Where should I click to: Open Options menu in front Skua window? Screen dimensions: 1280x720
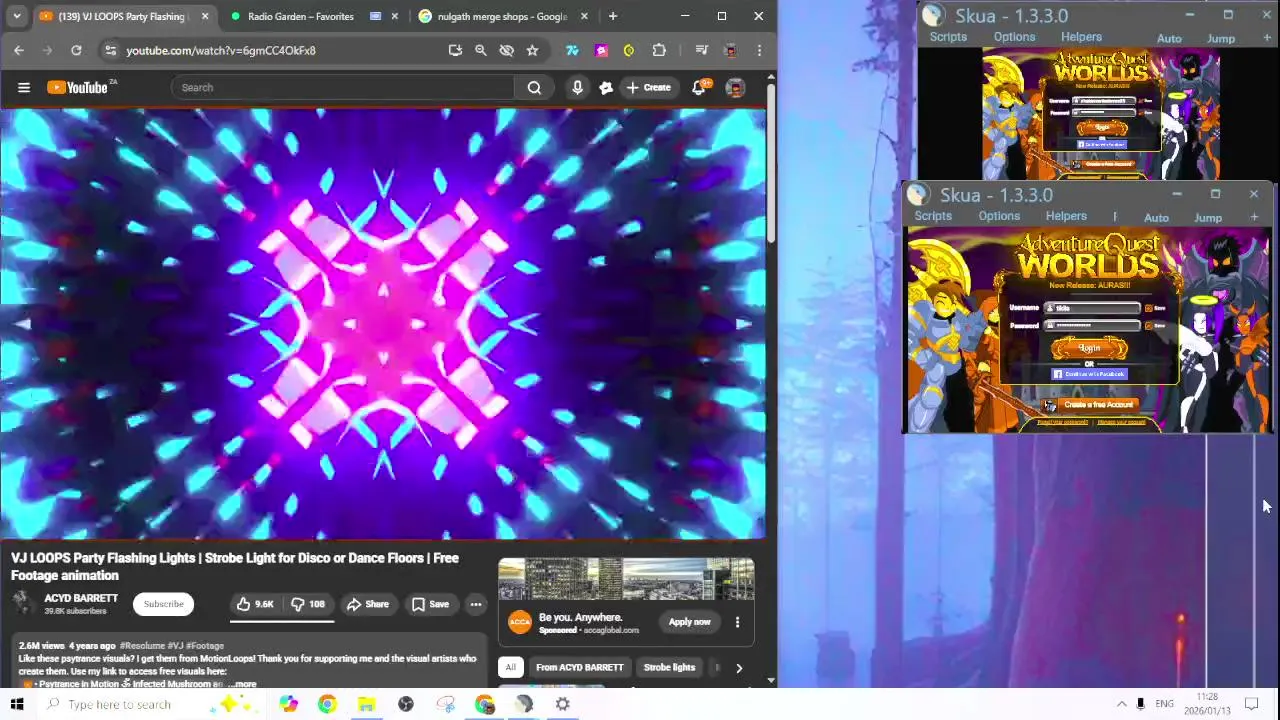click(x=999, y=216)
